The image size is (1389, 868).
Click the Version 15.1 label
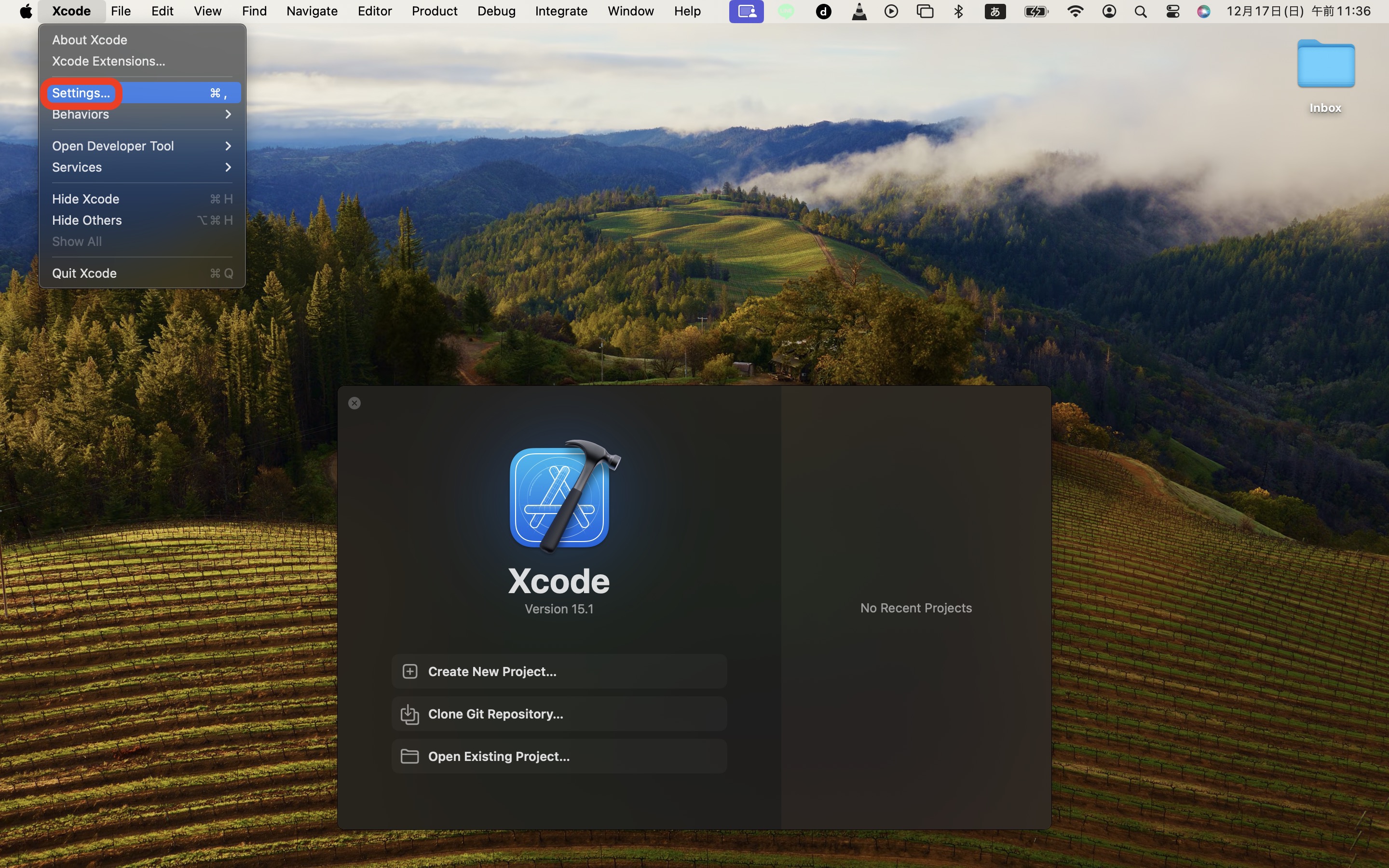click(x=559, y=609)
